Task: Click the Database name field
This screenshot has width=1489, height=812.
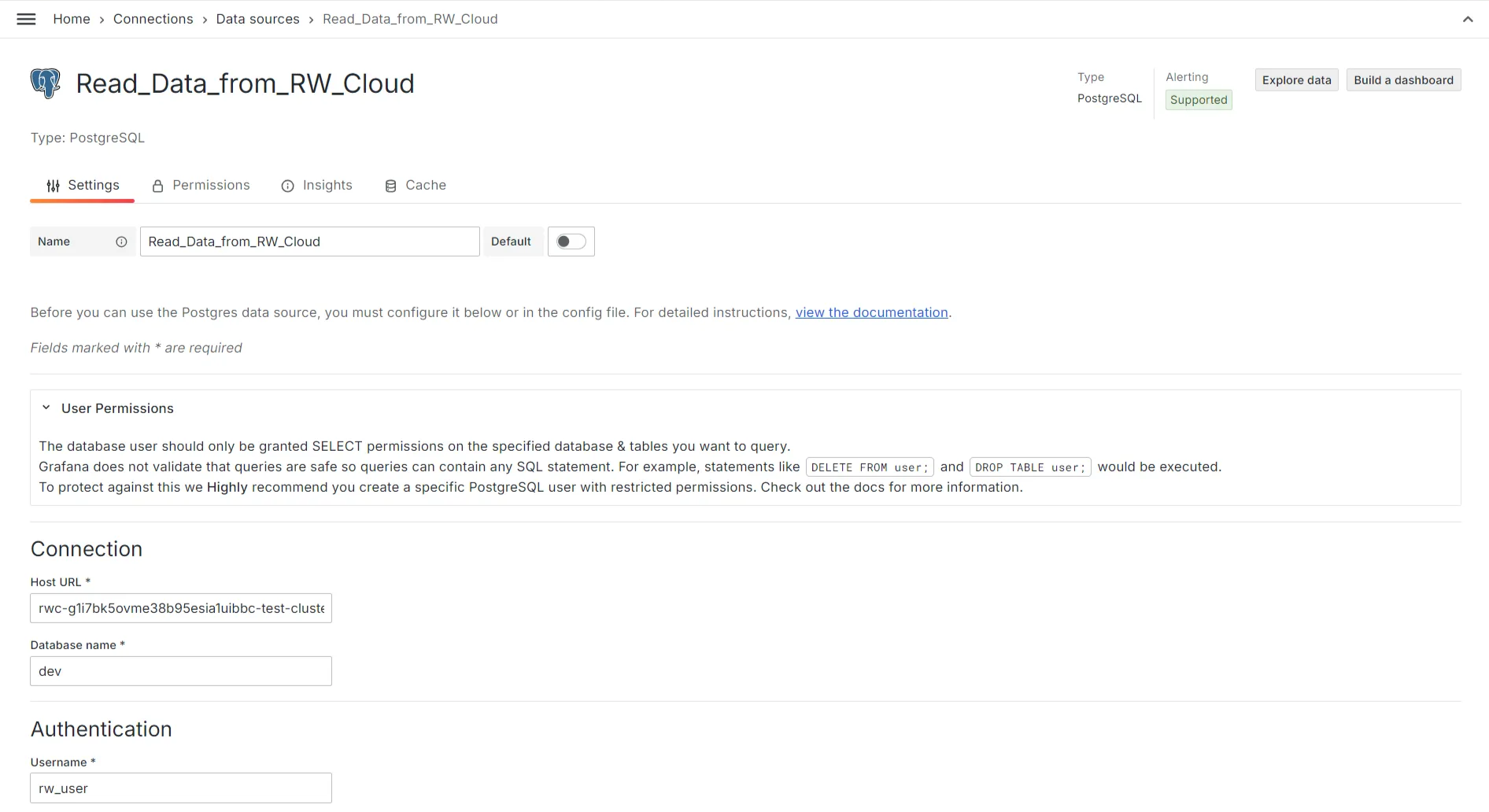Action: [181, 671]
